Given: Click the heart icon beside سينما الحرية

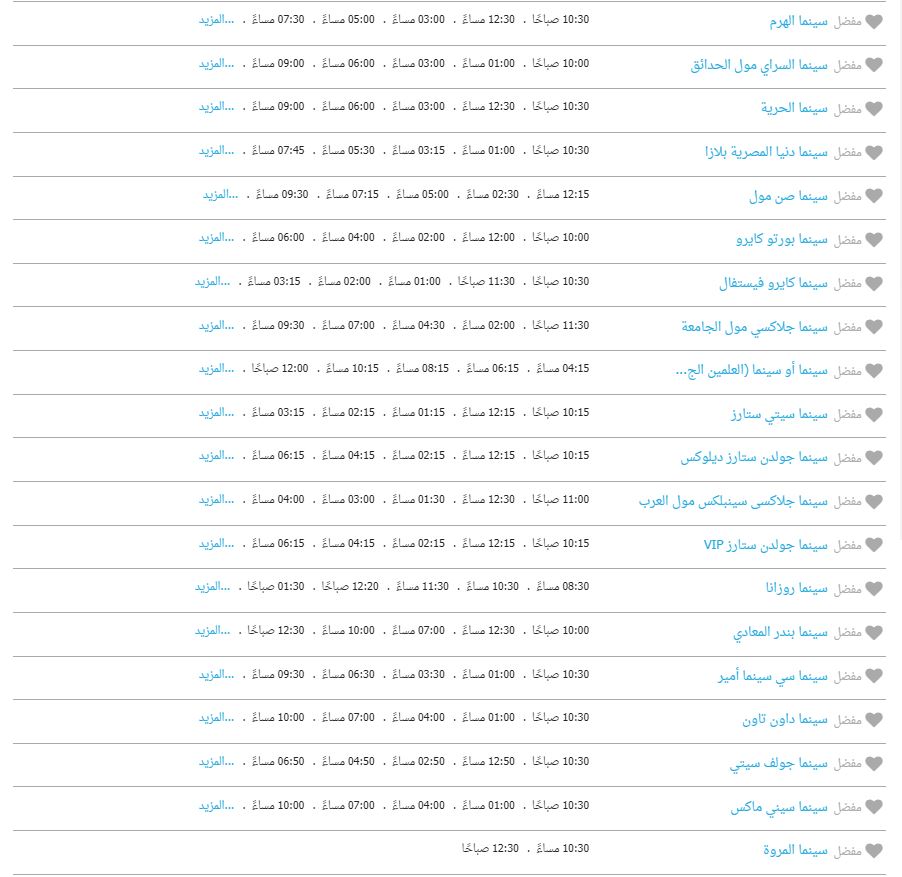Looking at the screenshot, I should click(x=874, y=109).
